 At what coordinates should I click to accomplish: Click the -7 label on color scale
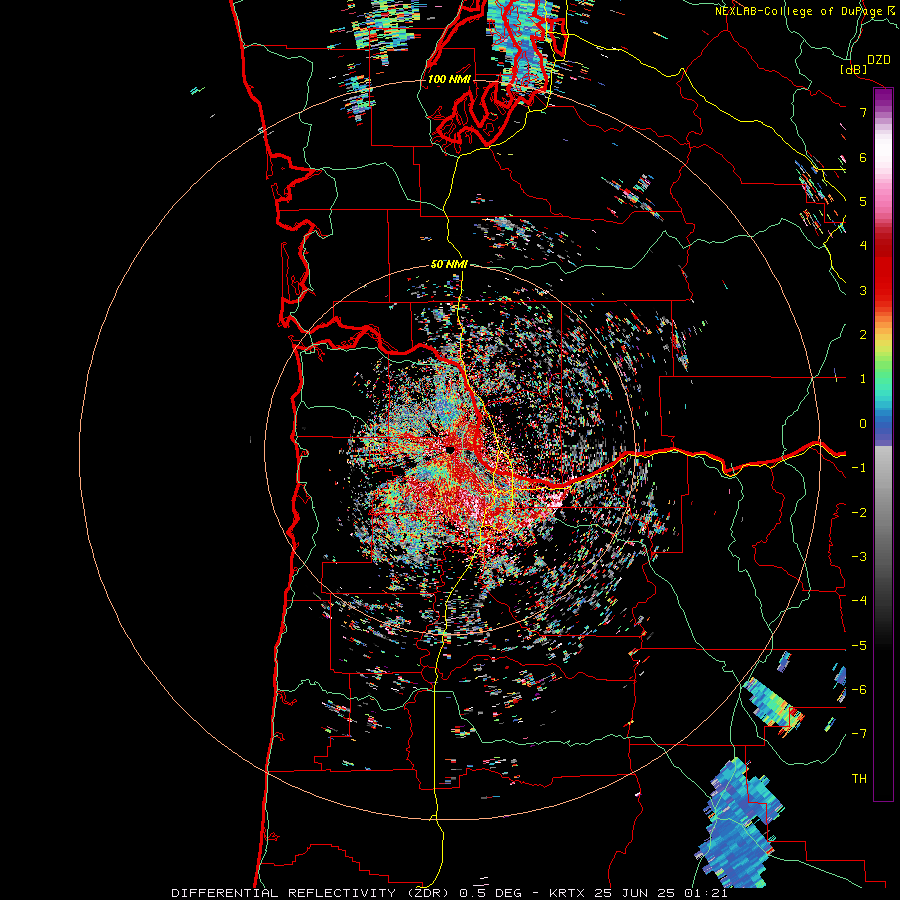[859, 734]
